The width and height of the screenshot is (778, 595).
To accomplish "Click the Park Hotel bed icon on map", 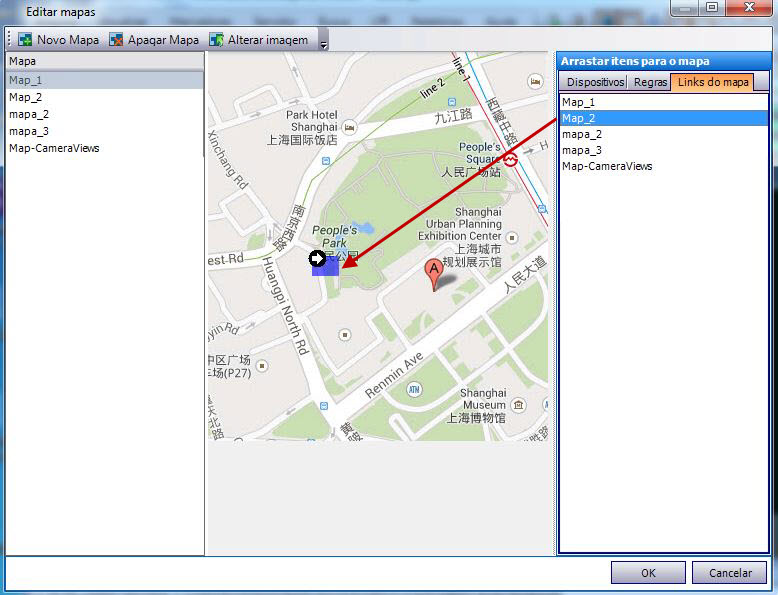I will click(349, 127).
